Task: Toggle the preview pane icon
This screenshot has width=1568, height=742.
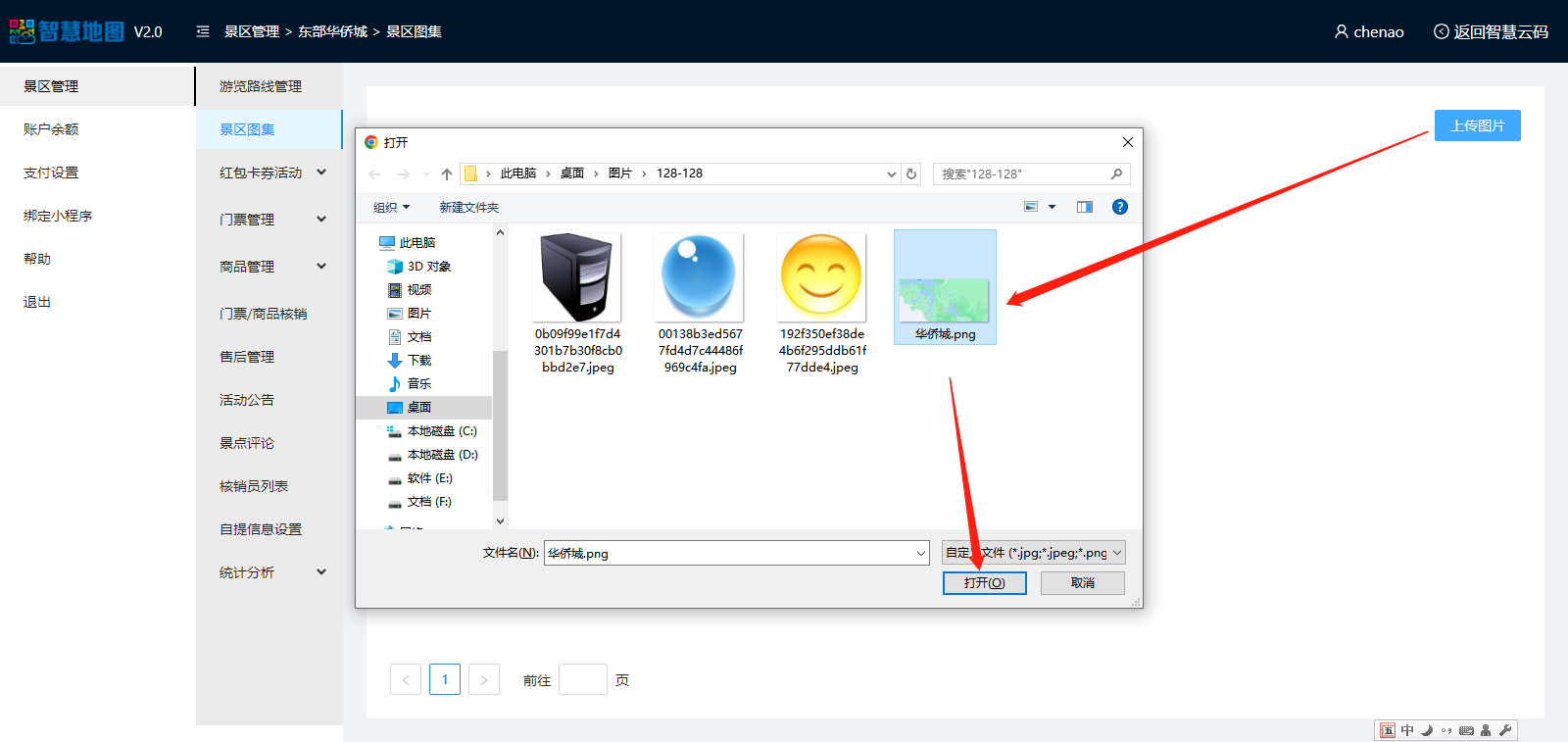Action: click(x=1084, y=207)
